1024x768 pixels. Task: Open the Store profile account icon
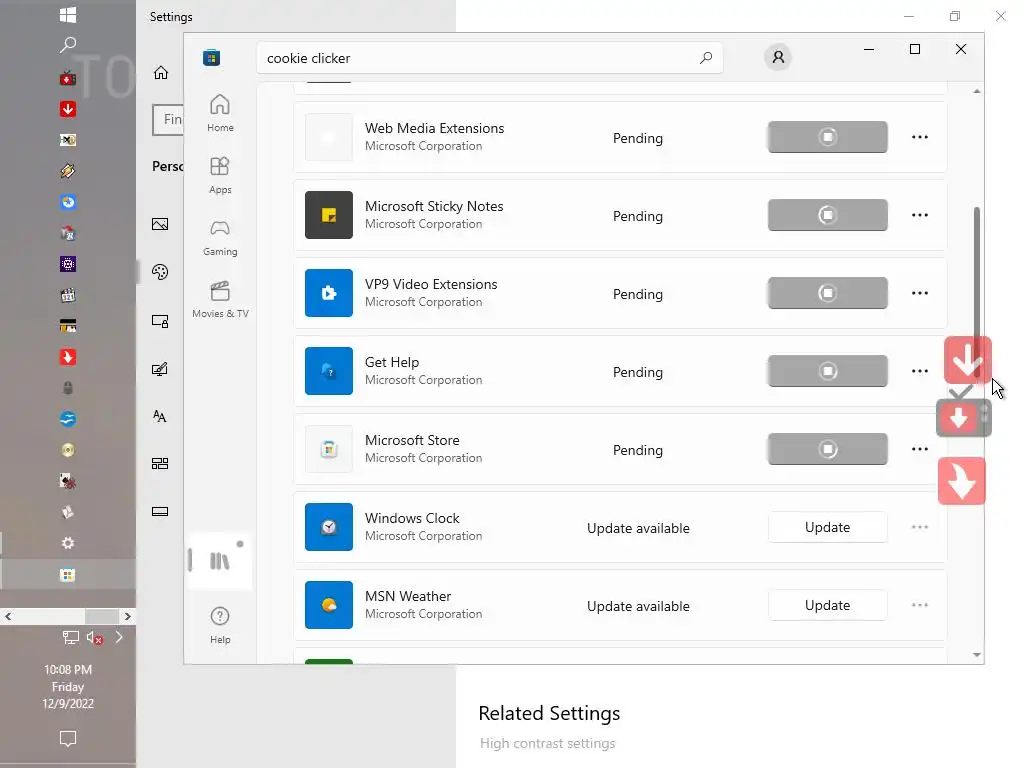click(778, 57)
